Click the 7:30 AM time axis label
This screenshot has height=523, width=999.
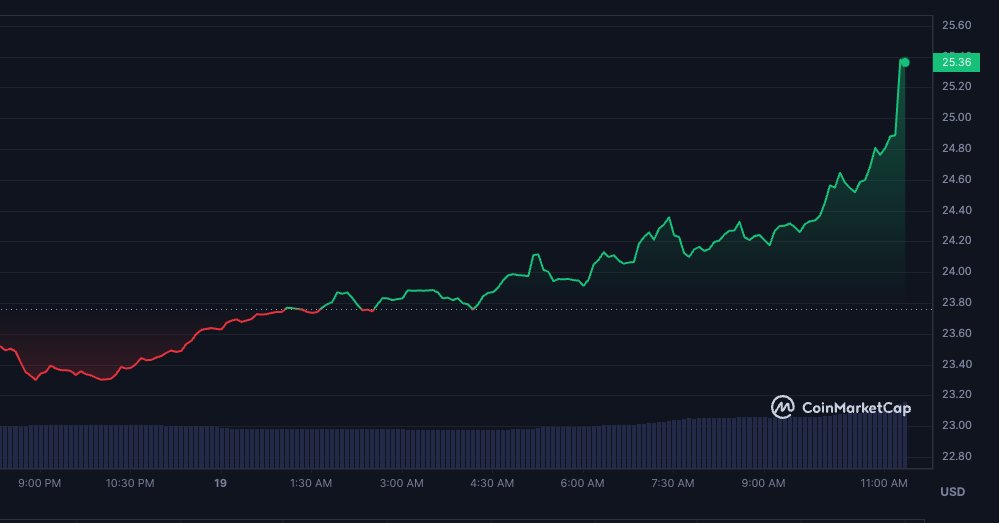673,484
